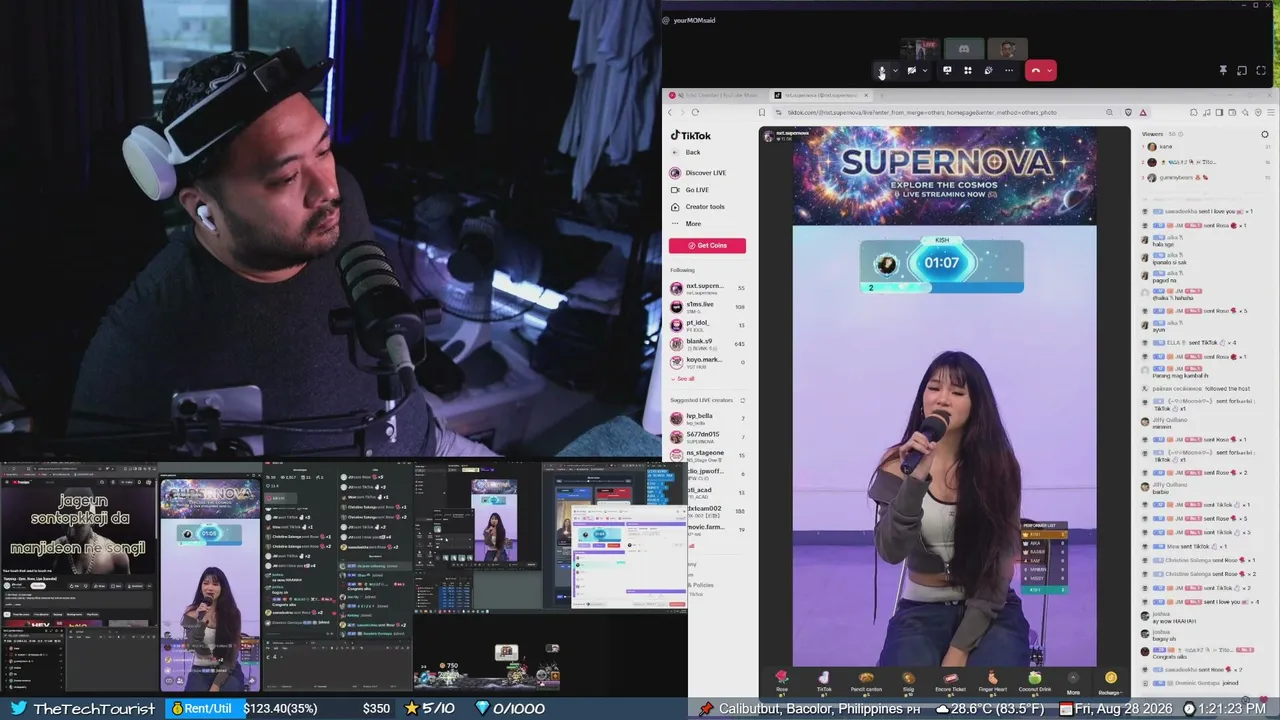Open ns_stageone suggested creator
The width and height of the screenshot is (1280, 720).
click(x=707, y=455)
